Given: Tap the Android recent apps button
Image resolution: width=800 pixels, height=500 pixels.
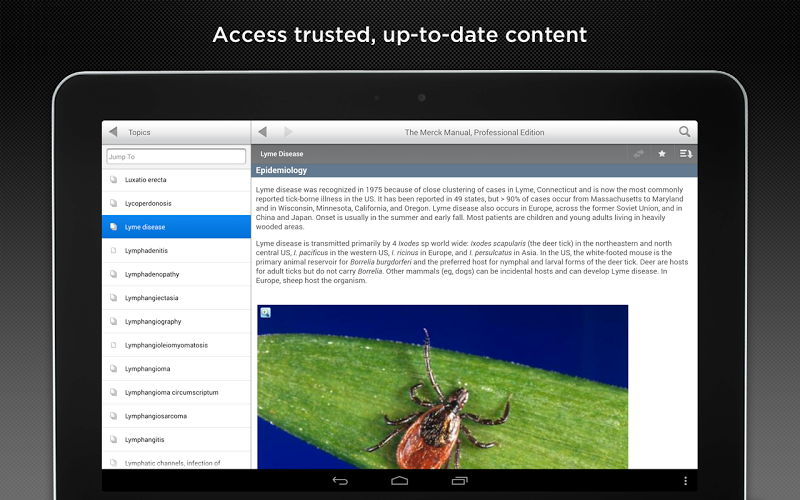Looking at the screenshot, I should click(459, 481).
